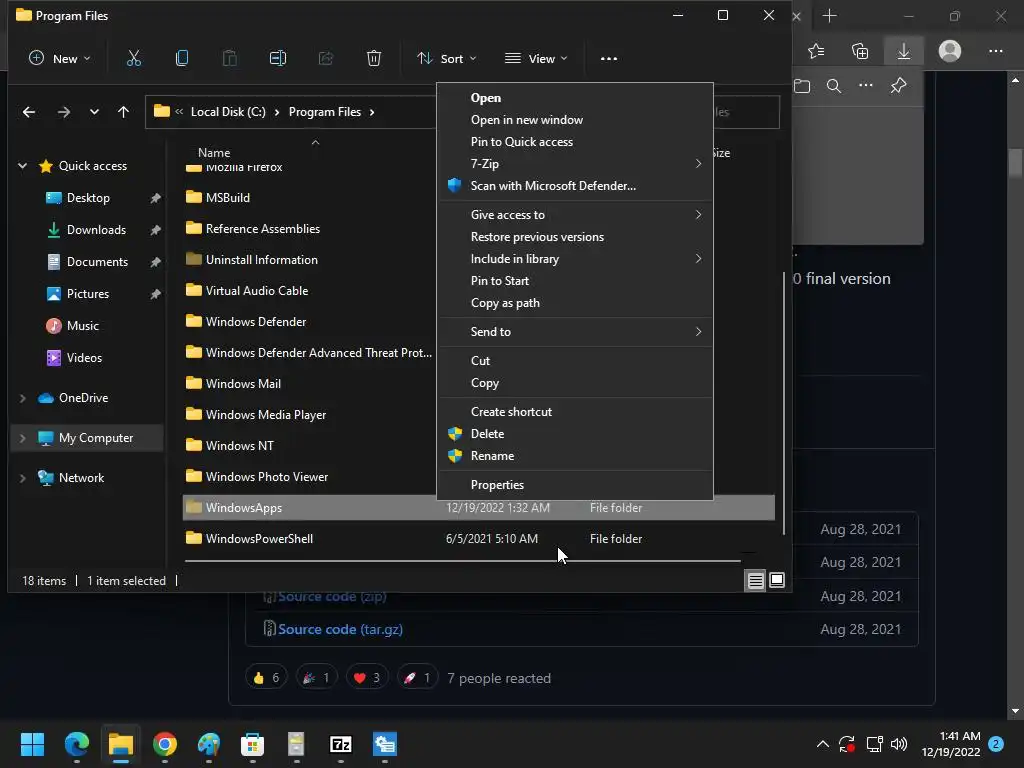Open the See more ellipsis in Explorer toolbar
This screenshot has width=1024, height=768.
[609, 59]
